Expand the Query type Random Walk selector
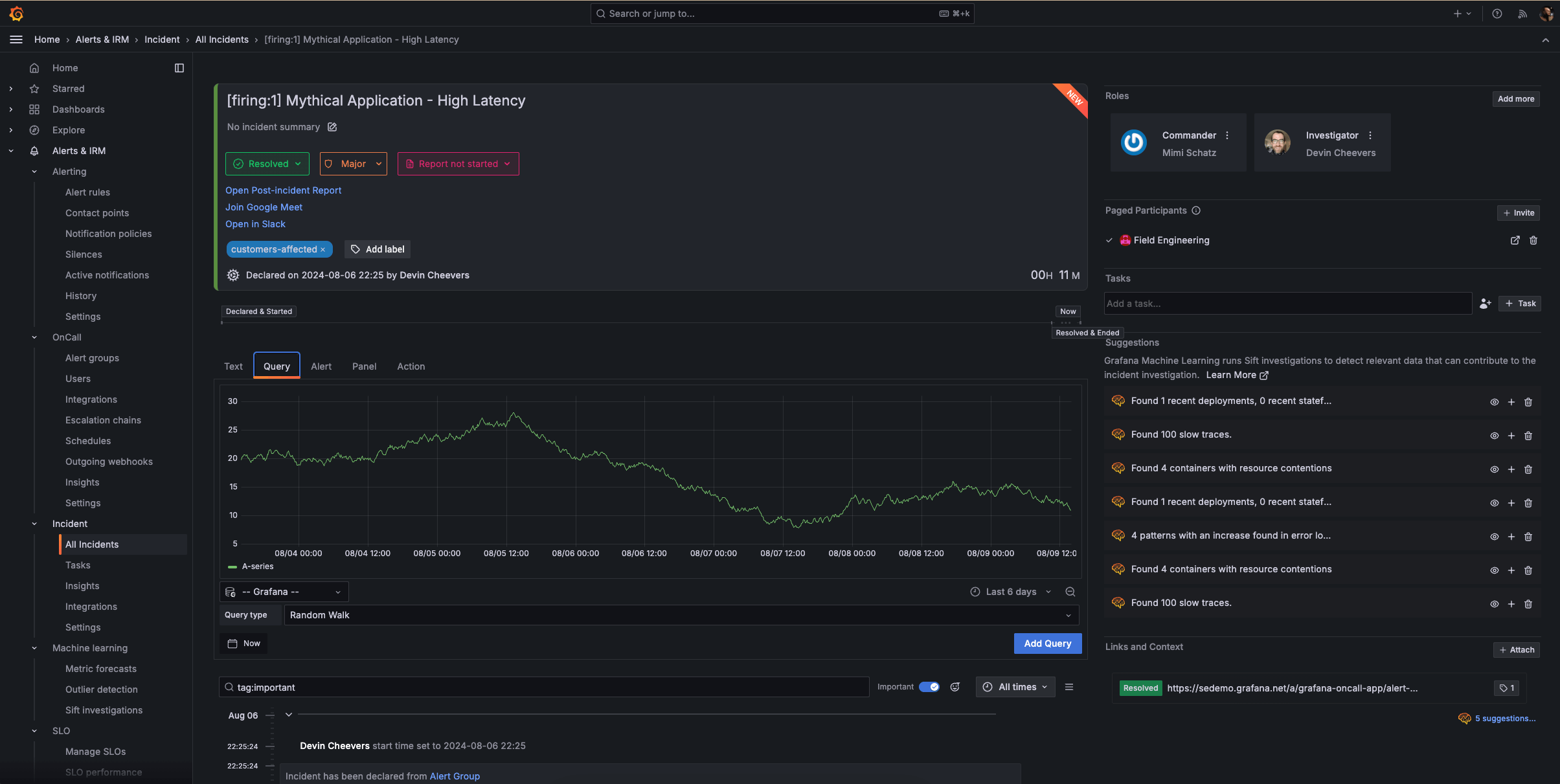The height and width of the screenshot is (784, 1560). [681, 615]
